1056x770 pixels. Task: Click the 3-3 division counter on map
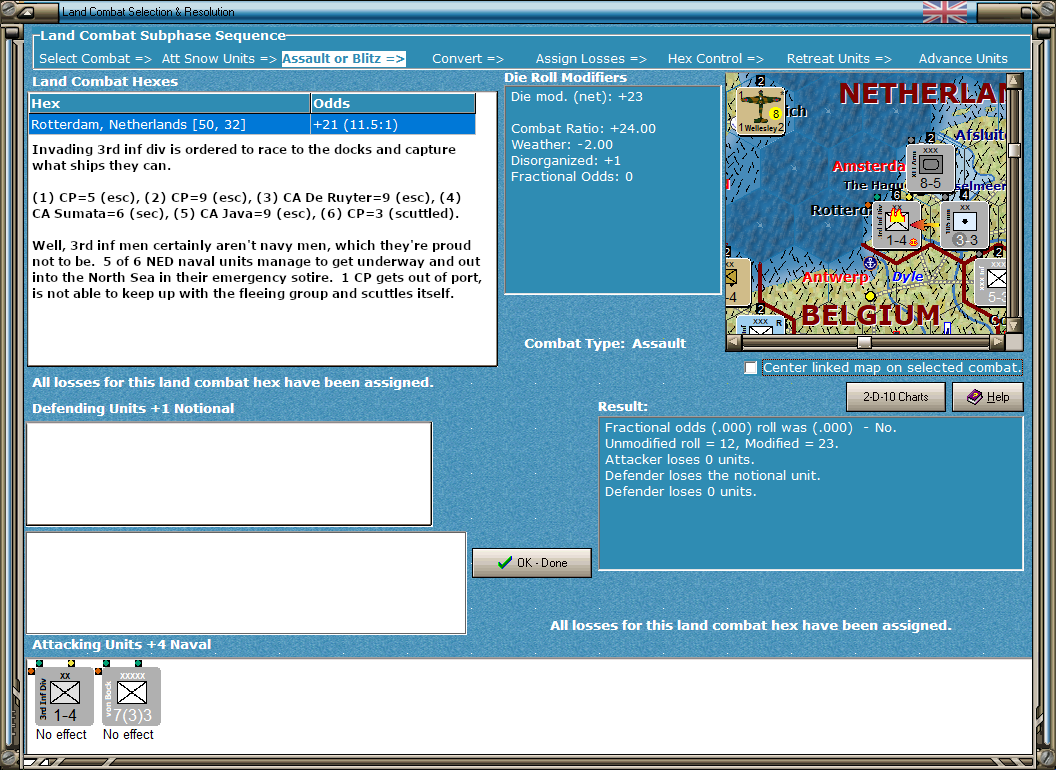(x=965, y=225)
